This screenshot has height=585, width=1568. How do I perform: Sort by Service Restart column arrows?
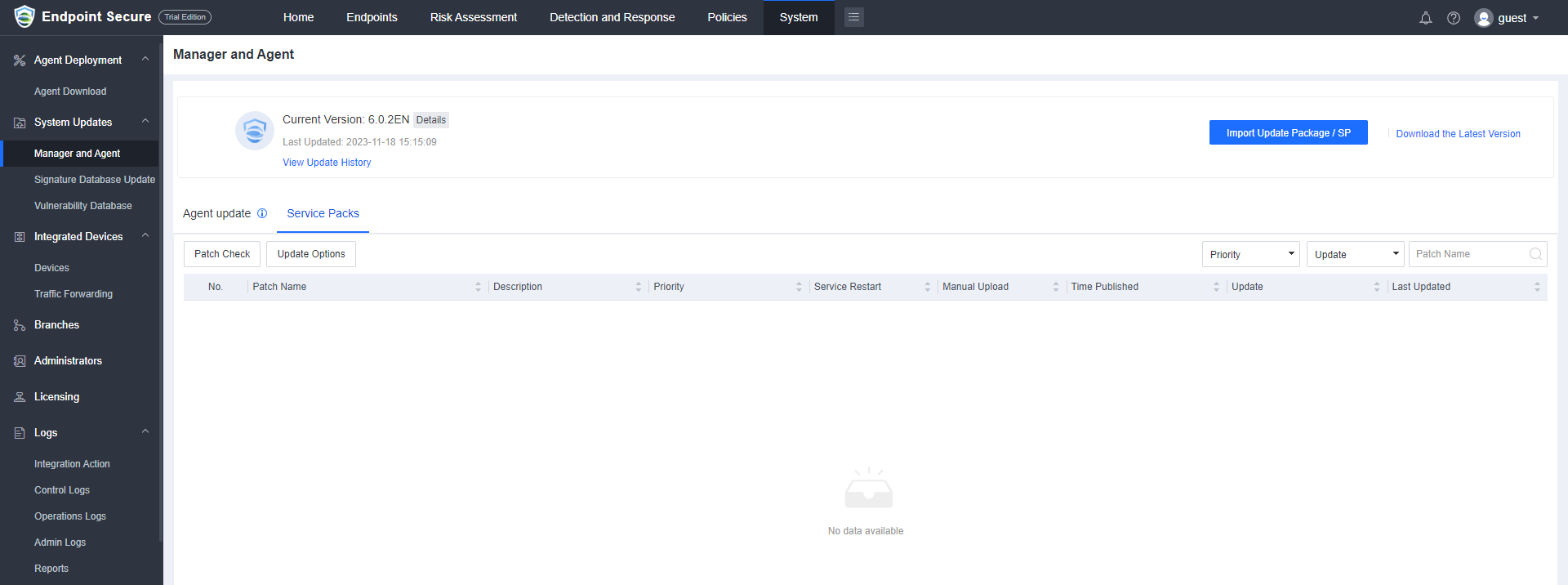pos(928,287)
